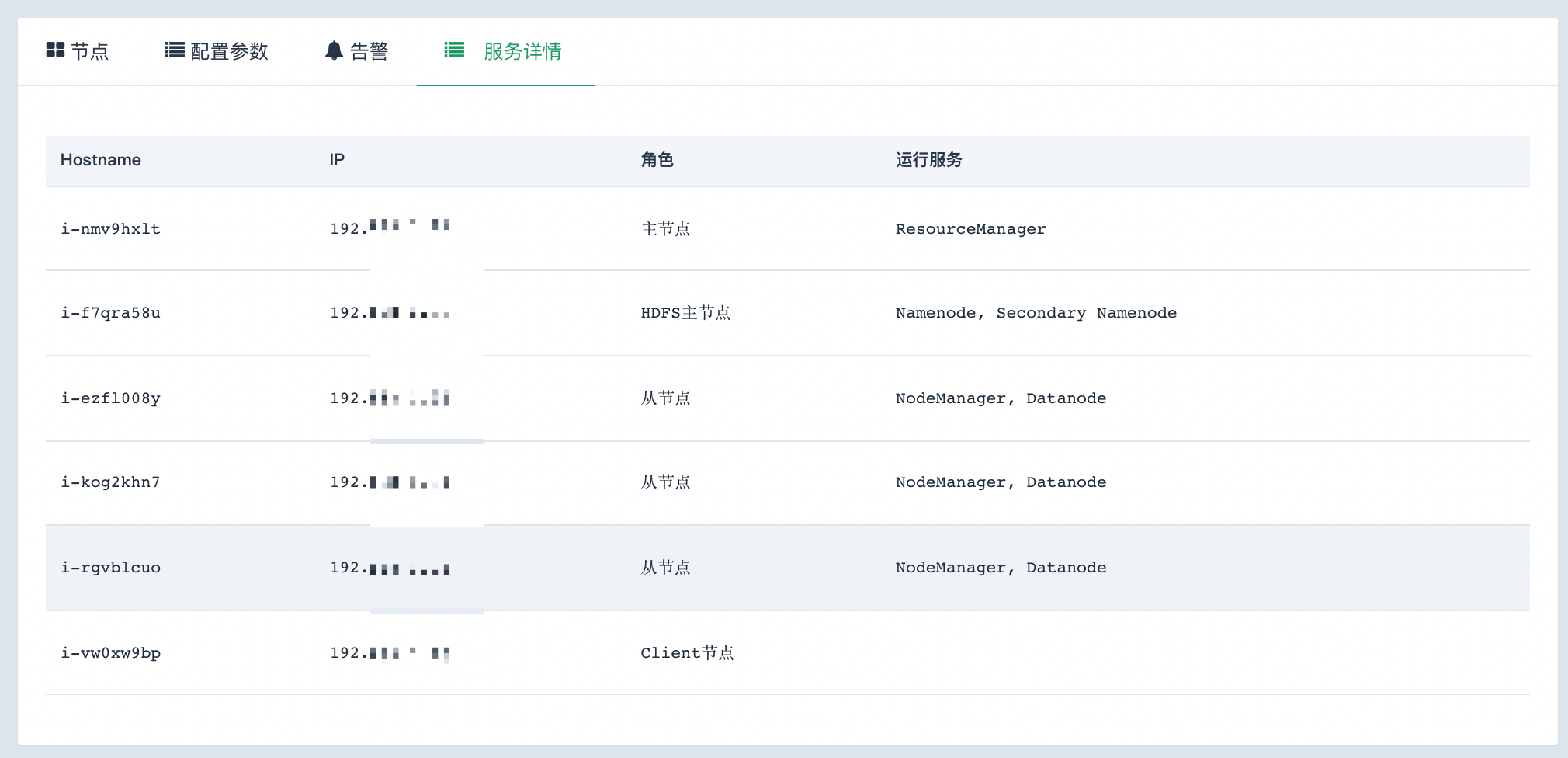Click the grid icon beside 节点

tap(55, 50)
